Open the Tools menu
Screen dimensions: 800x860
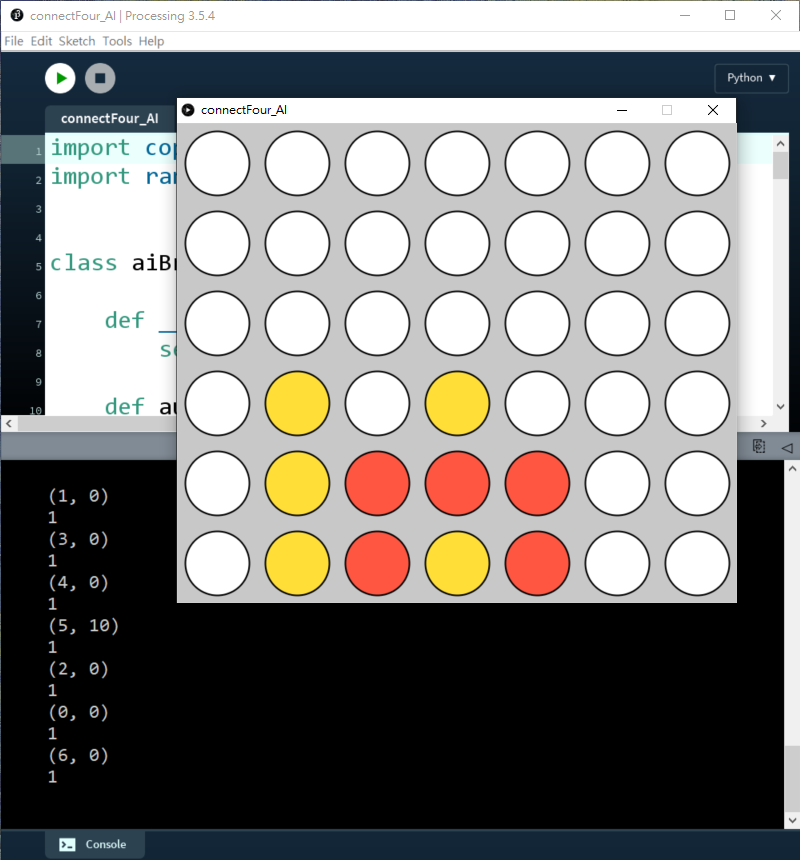[117, 41]
